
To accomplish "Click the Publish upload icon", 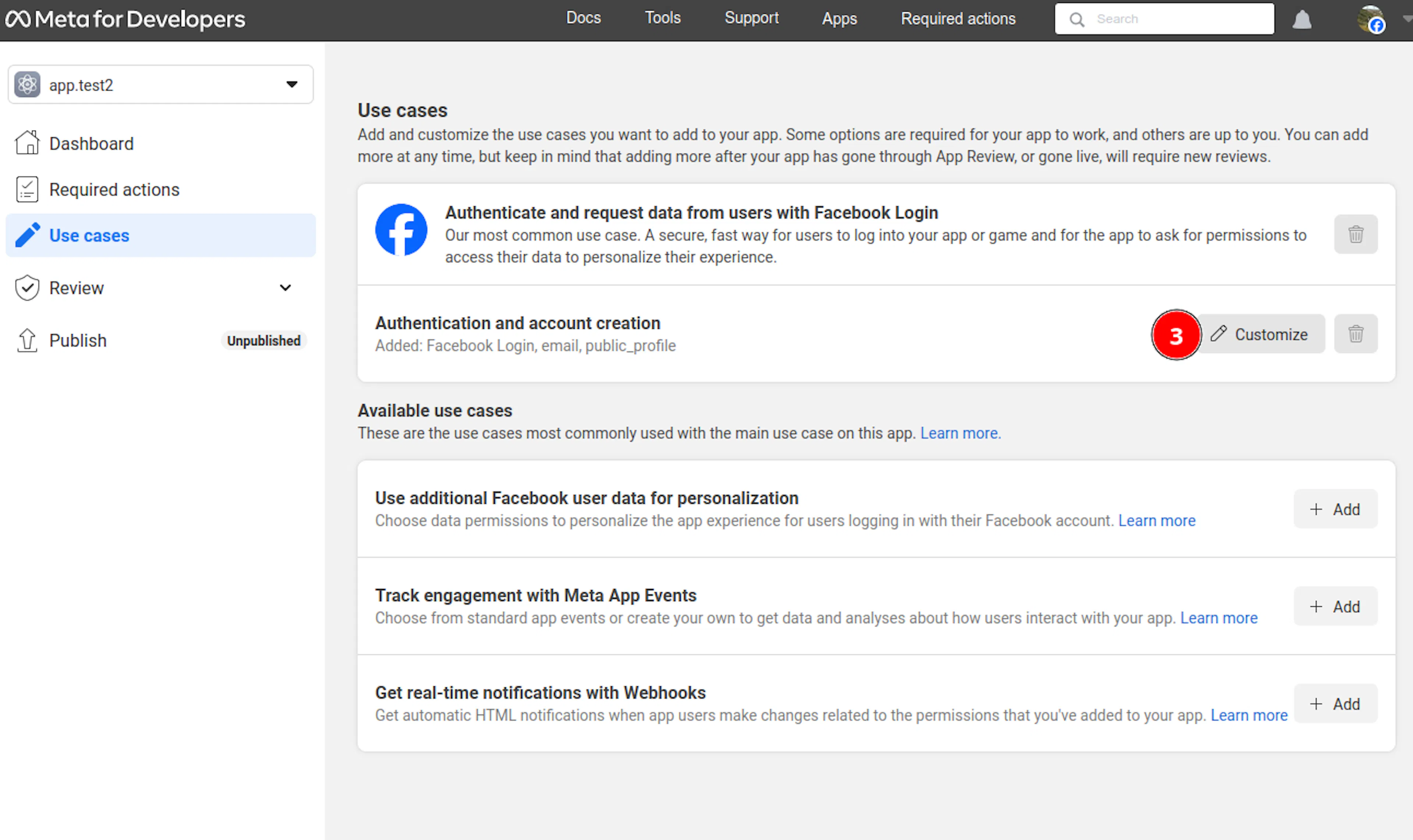I will pyautogui.click(x=27, y=340).
